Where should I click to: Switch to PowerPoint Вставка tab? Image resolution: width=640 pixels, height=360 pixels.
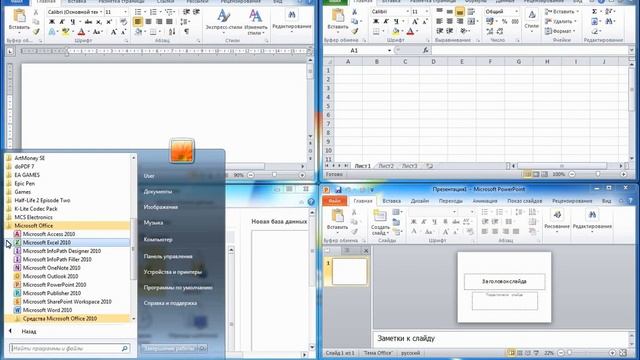tap(391, 201)
